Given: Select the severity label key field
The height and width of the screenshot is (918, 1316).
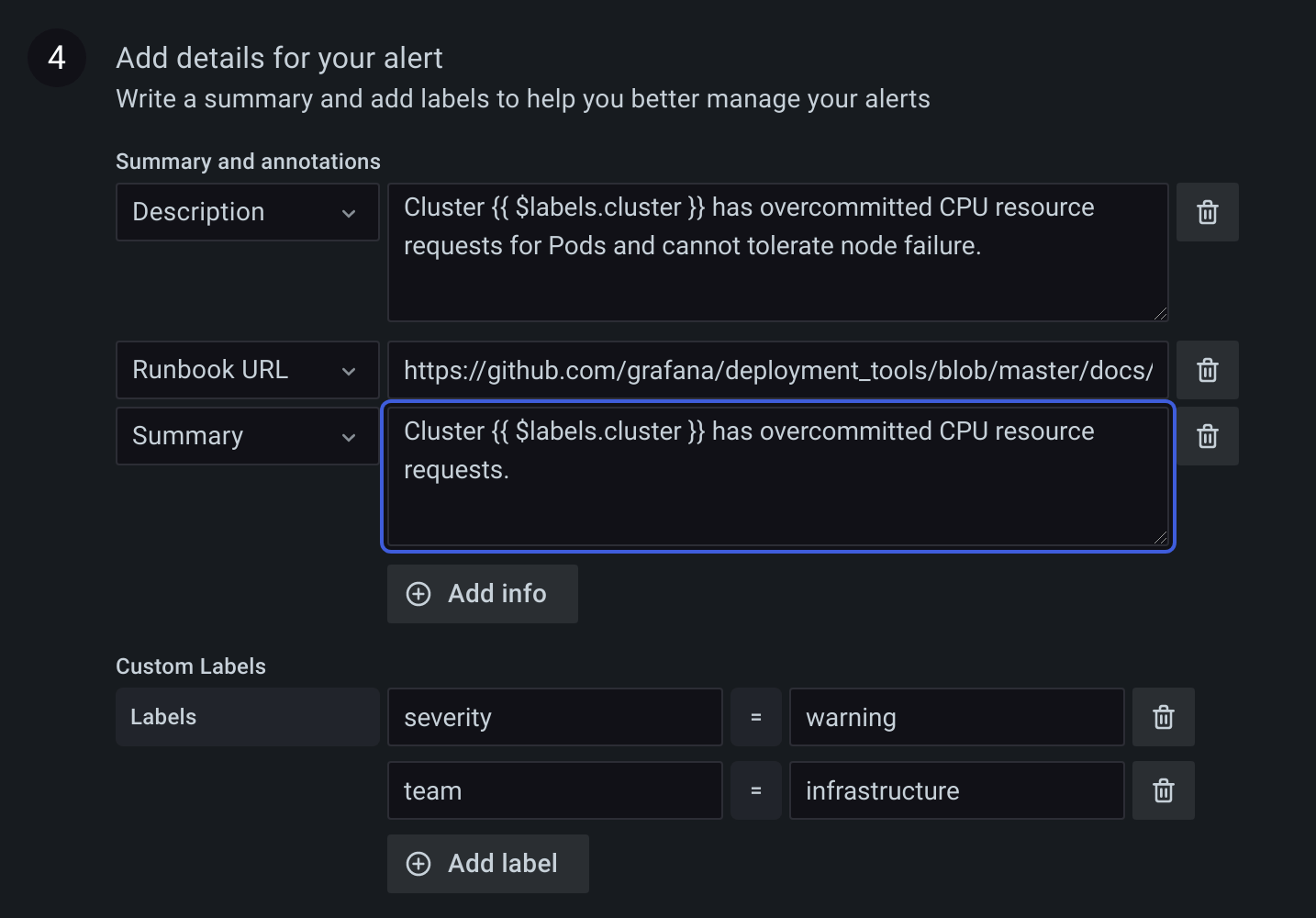Looking at the screenshot, I should (554, 717).
